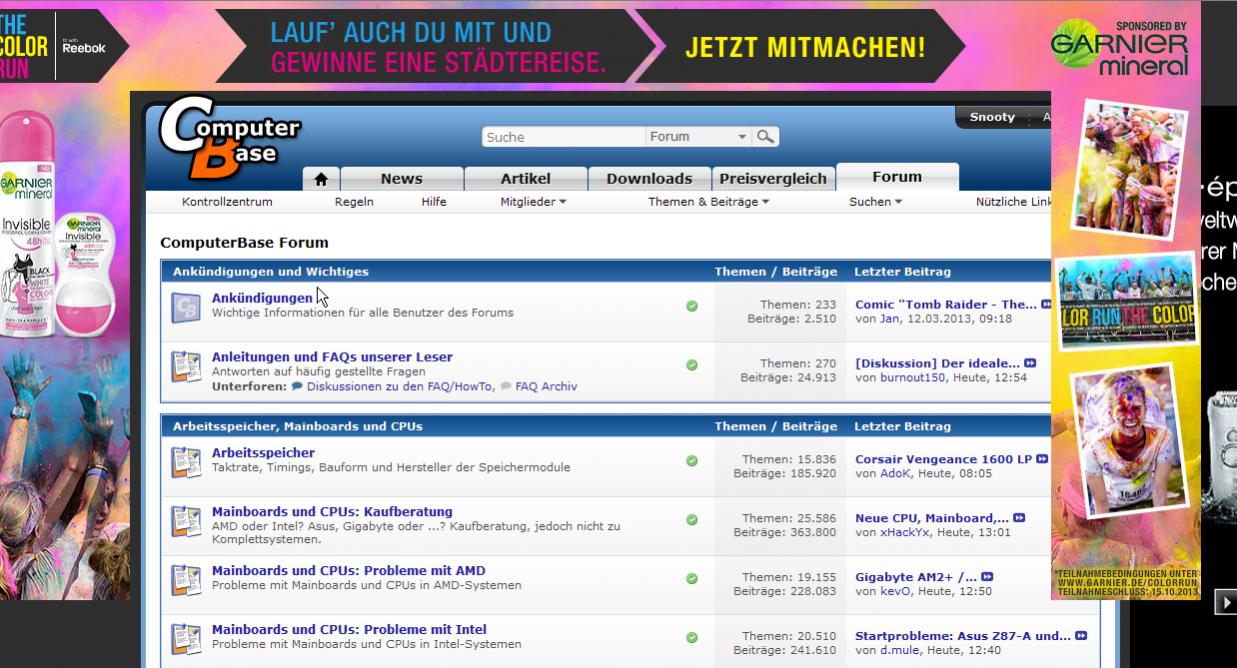Open Arbeitsspeicher, Mainboards und CPUs category header
The image size is (1237, 668).
297,426
